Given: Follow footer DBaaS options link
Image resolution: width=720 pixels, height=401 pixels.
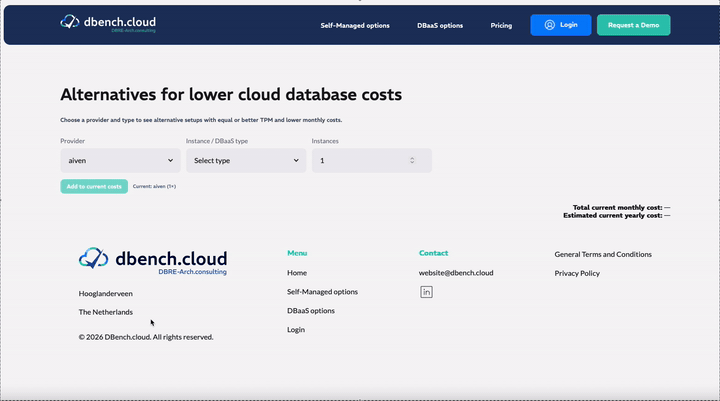Looking at the screenshot, I should pos(311,311).
